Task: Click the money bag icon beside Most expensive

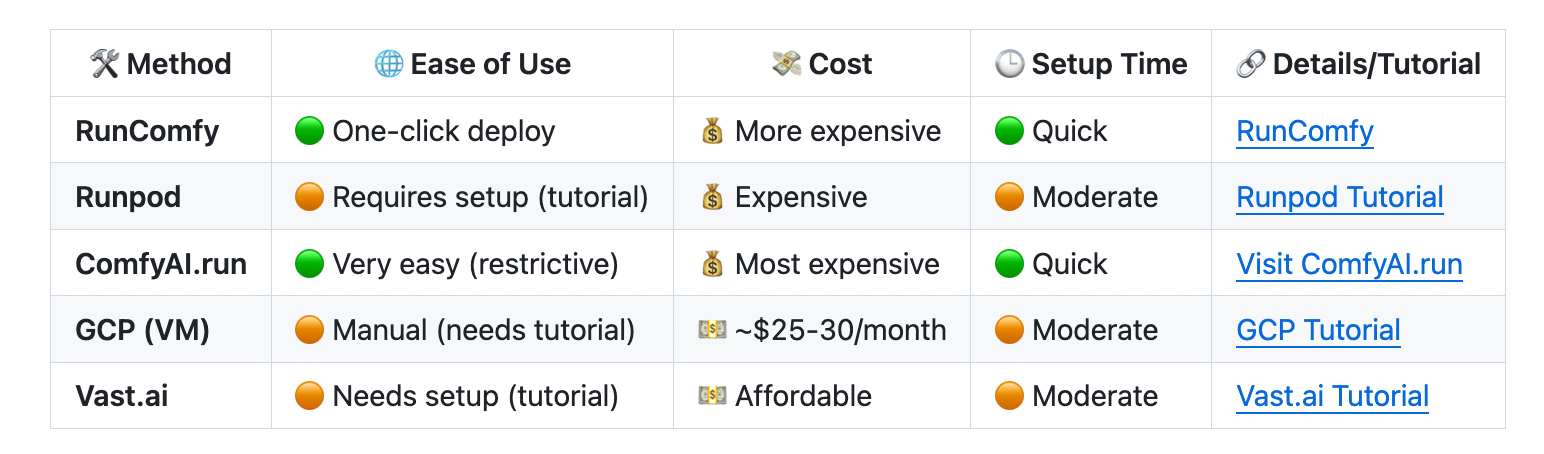Action: point(712,264)
